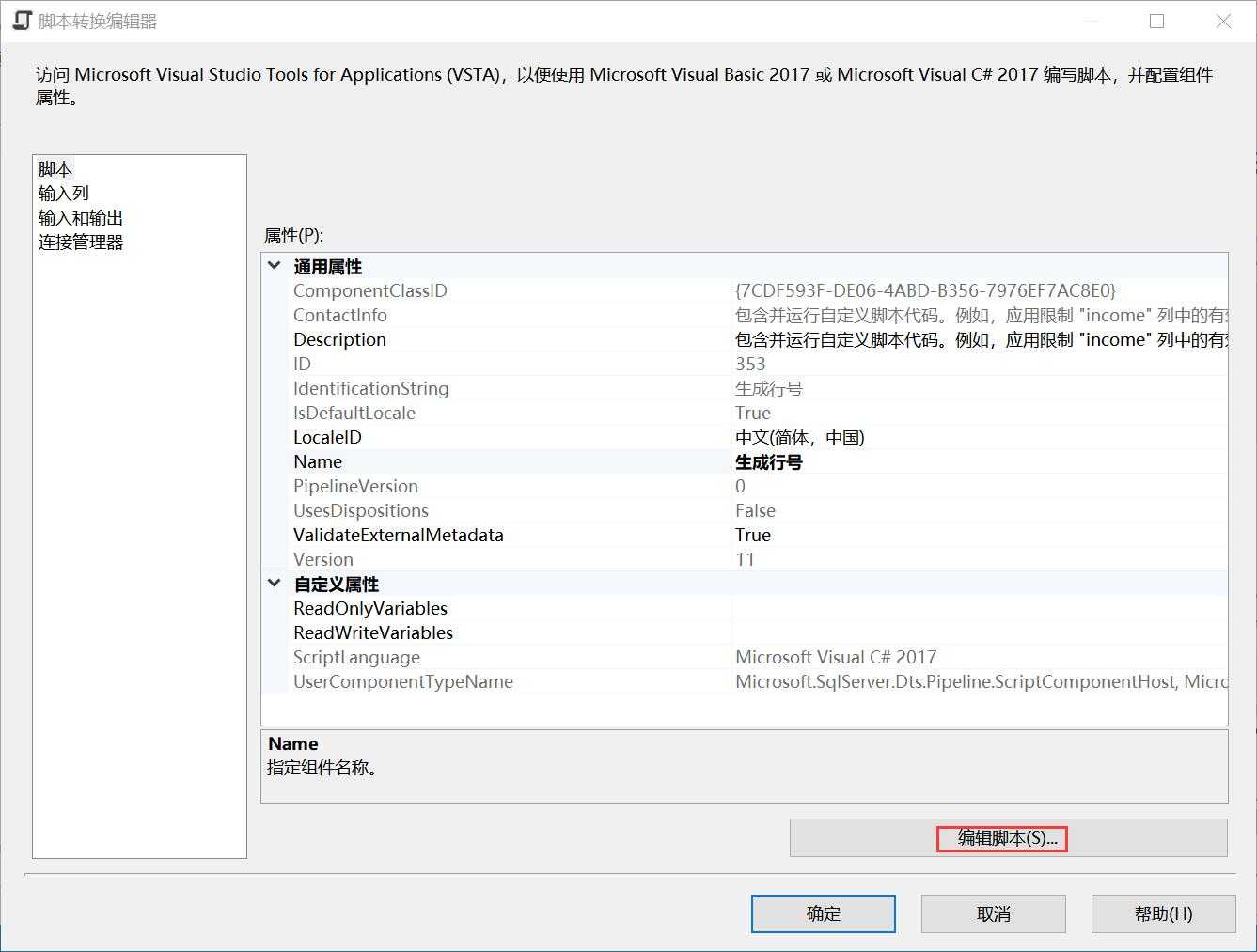
Task: Click the ID value 353
Action: [750, 364]
